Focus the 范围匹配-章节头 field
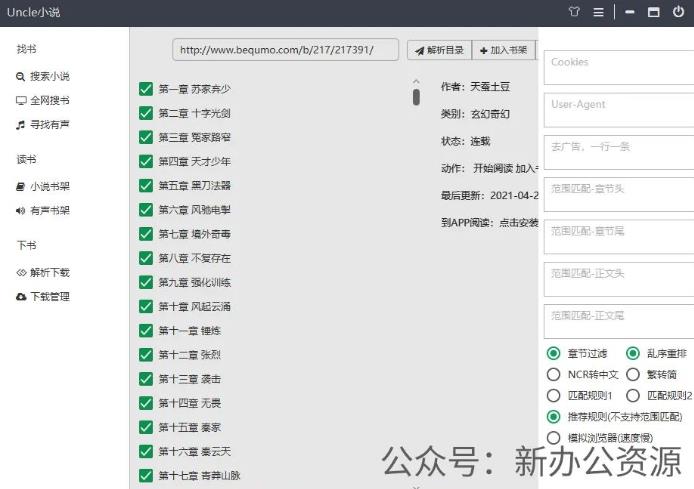The image size is (694, 489). (619, 194)
